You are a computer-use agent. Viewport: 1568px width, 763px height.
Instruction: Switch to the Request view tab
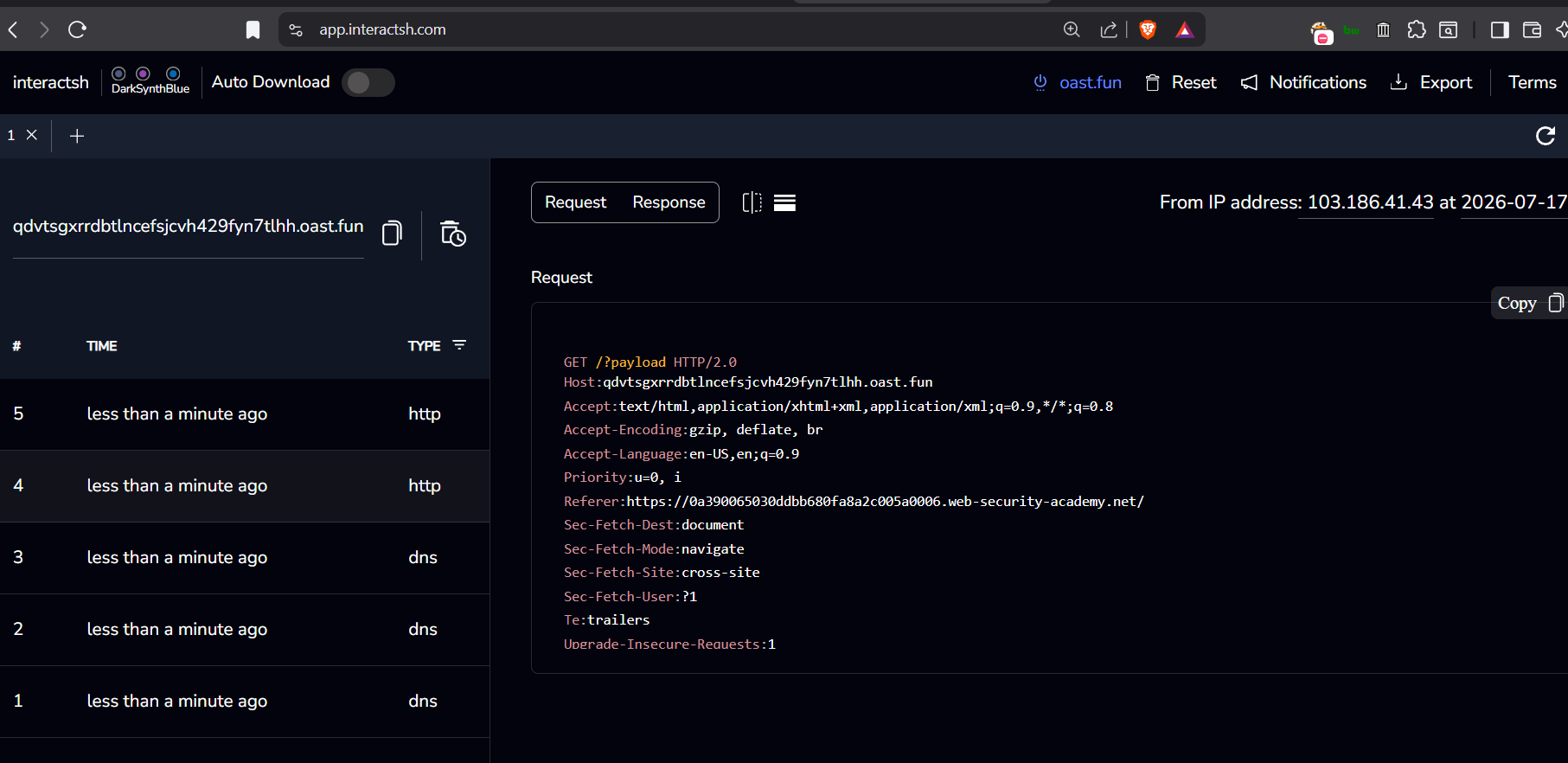tap(575, 202)
